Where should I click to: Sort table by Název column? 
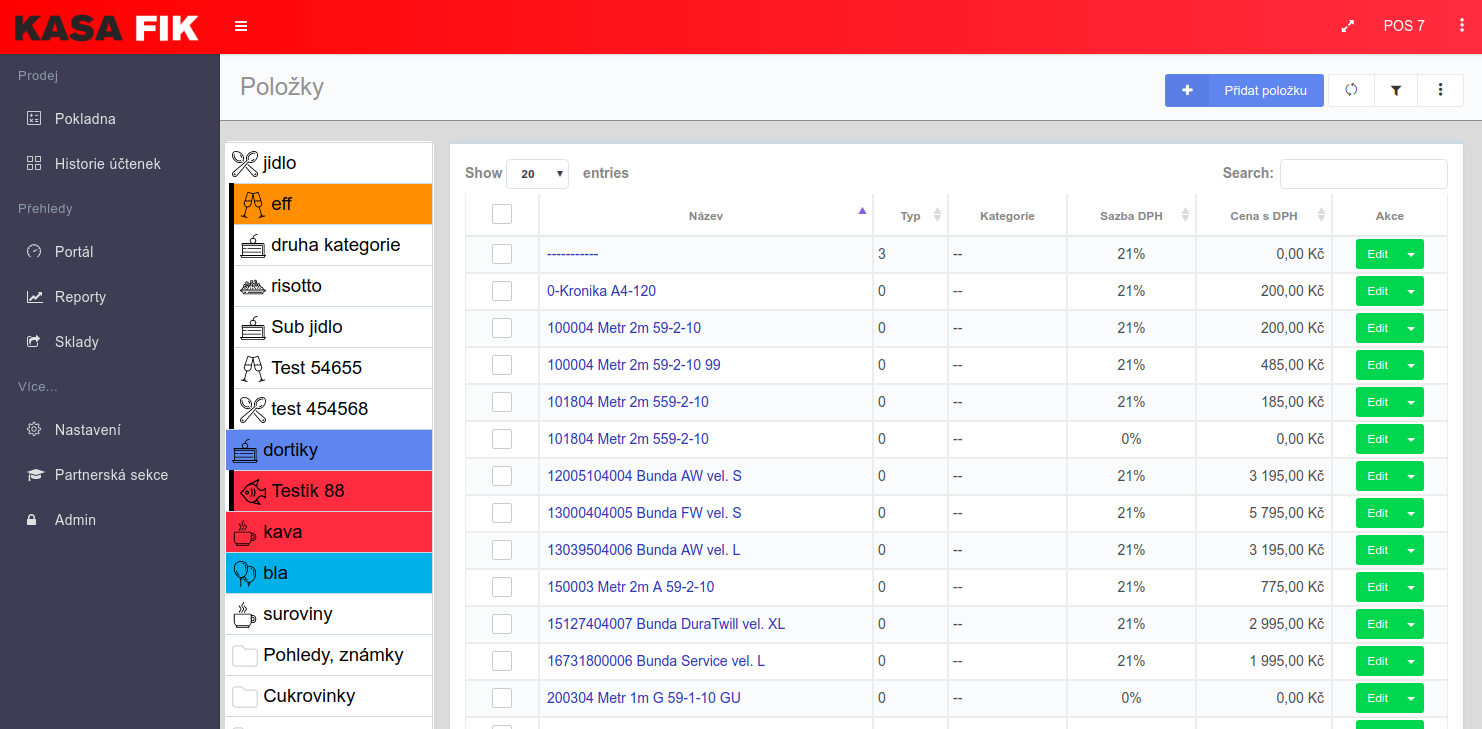click(705, 216)
